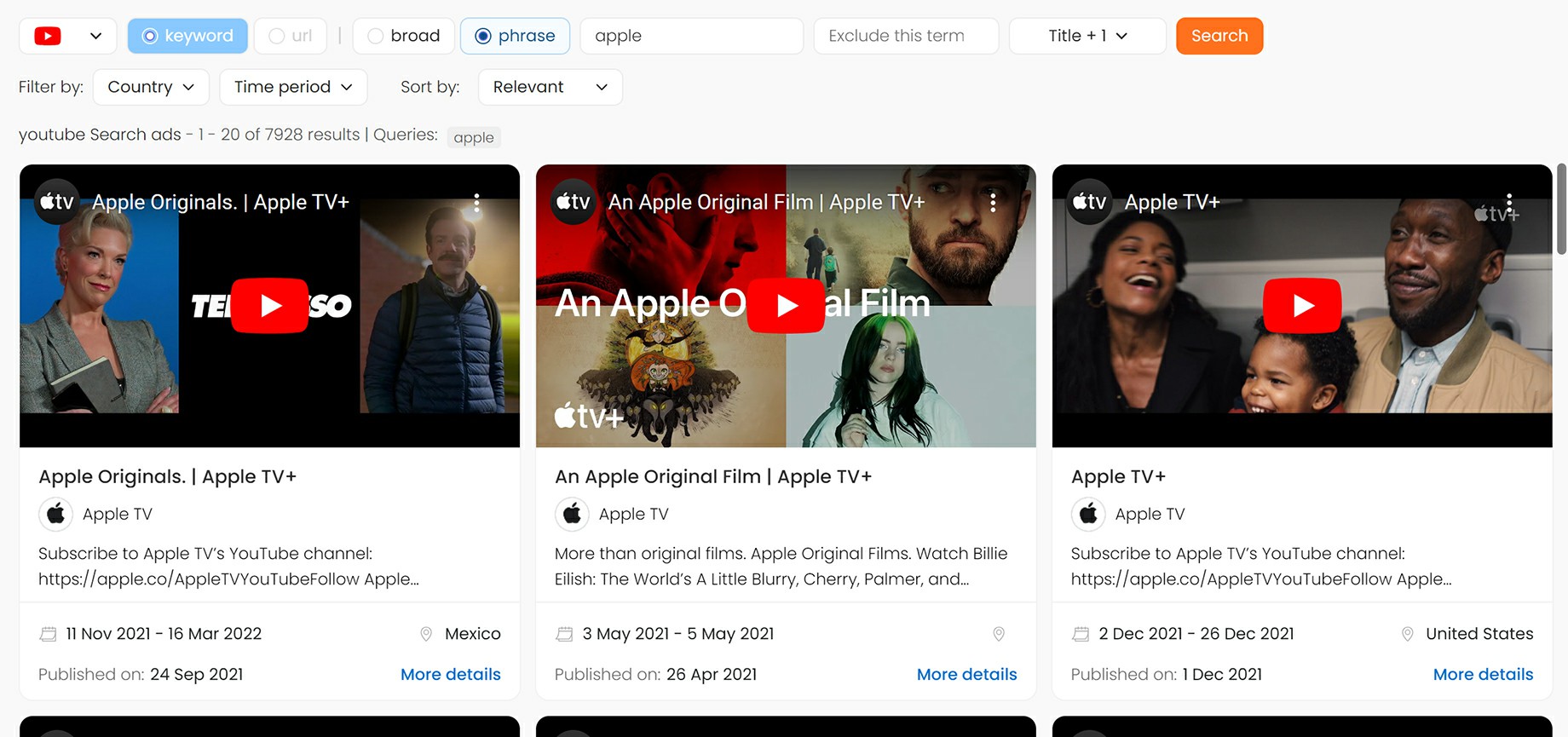Click the red YouTube logo icon
The height and width of the screenshot is (737, 1568).
coord(48,36)
